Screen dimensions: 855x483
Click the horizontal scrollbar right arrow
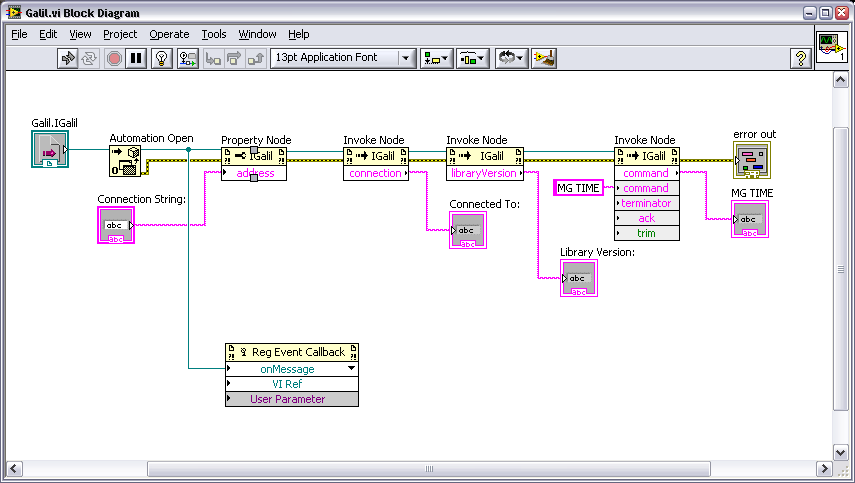click(x=824, y=469)
